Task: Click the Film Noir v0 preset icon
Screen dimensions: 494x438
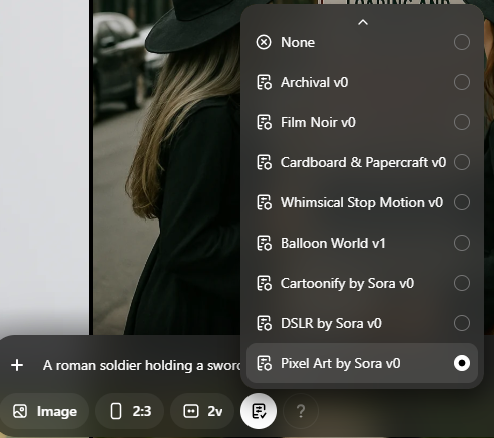Action: click(x=264, y=122)
